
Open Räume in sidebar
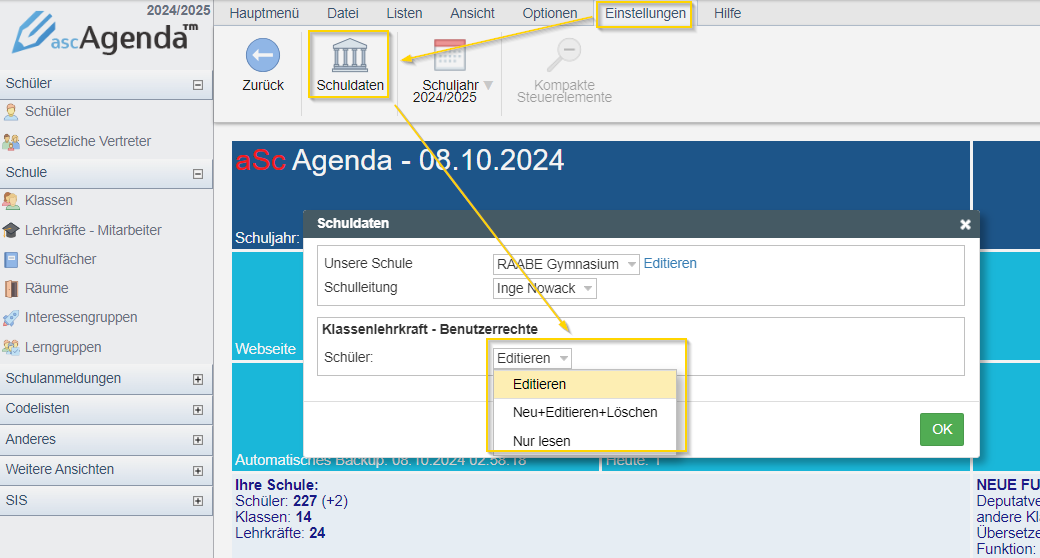[x=46, y=289]
